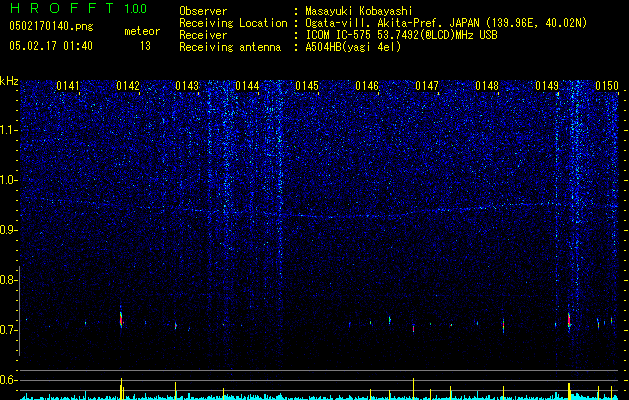Image resolution: width=629 pixels, height=400 pixels.
Task: Select the 0142 time marker
Action: [x=128, y=87]
